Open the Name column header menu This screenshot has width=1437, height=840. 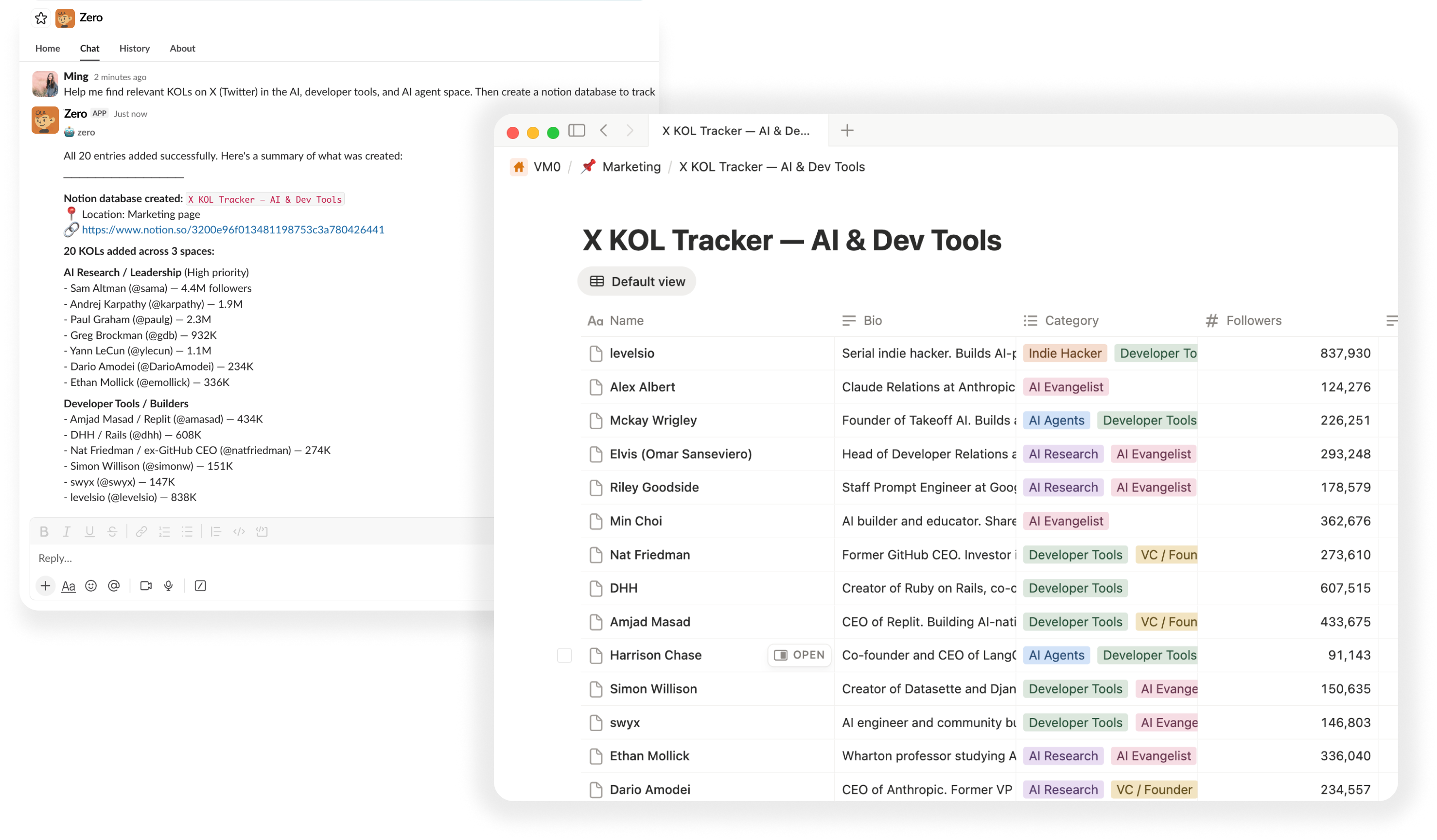point(708,320)
